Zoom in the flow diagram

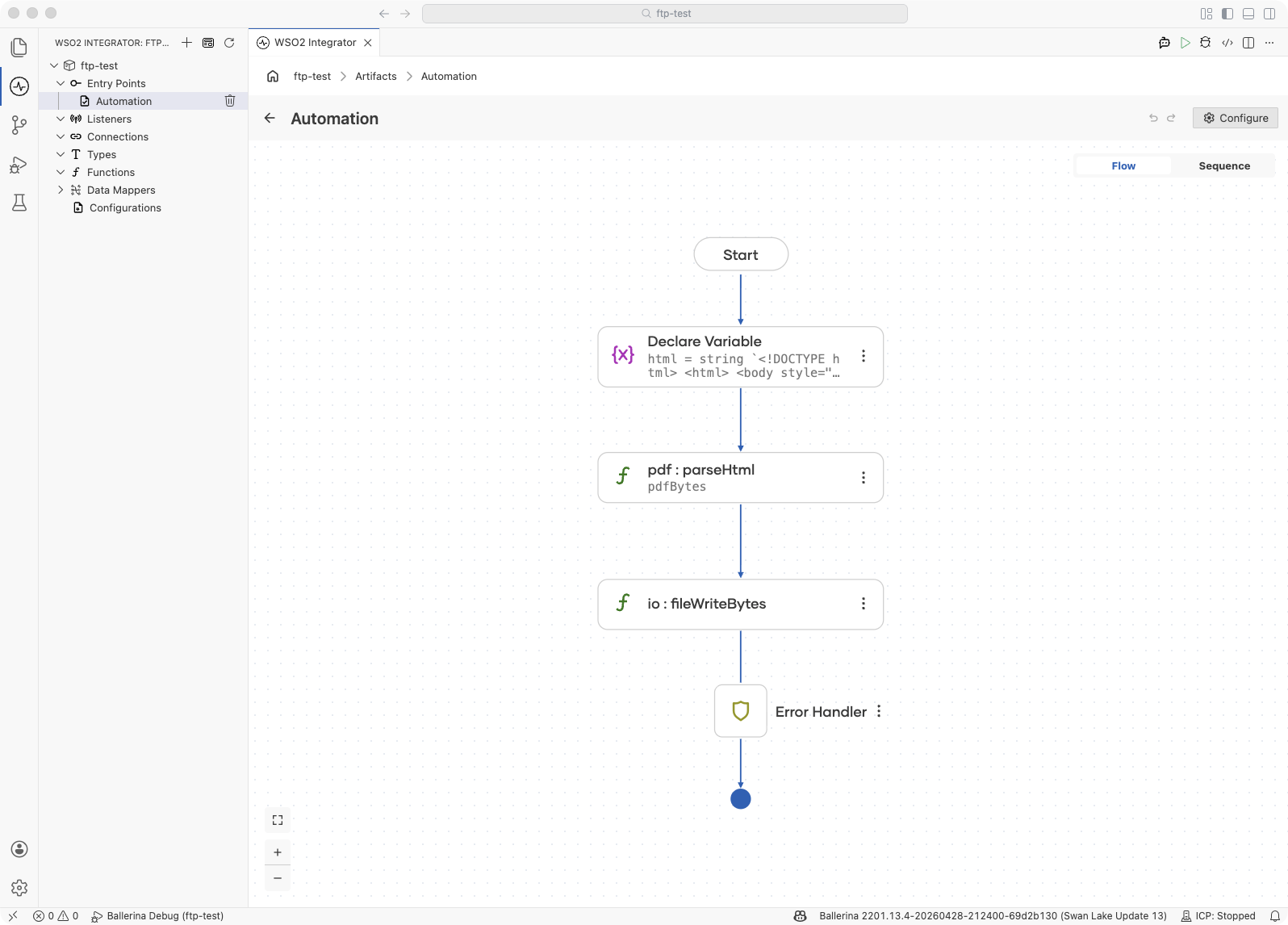coord(278,852)
